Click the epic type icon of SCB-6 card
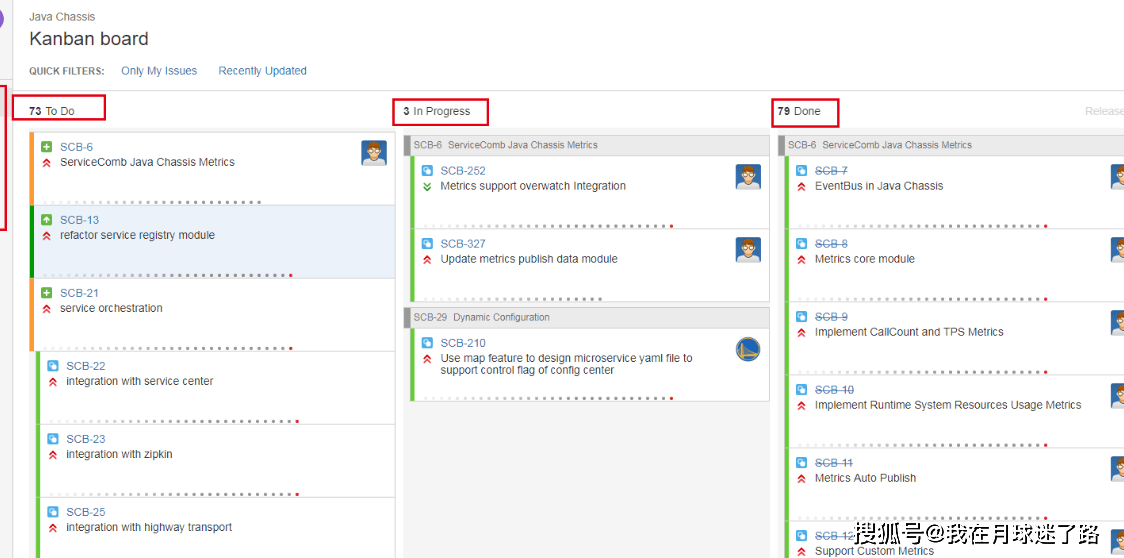The height and width of the screenshot is (558, 1124). click(x=47, y=147)
